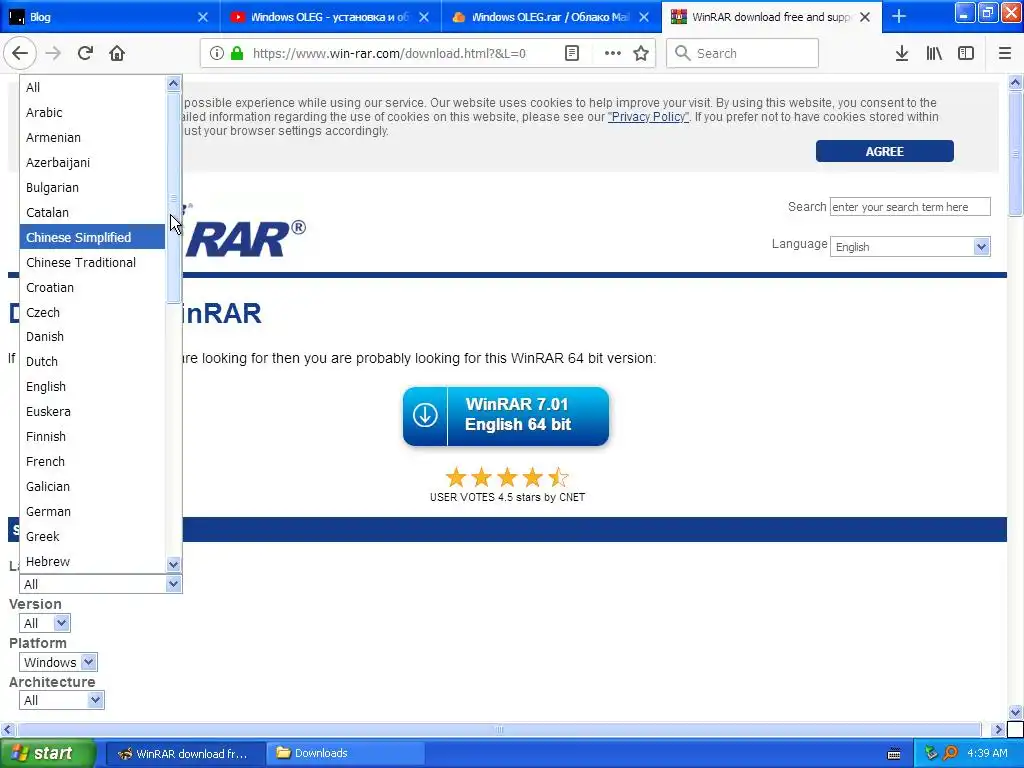Collapse the language filter combo box
The image size is (1024, 768).
point(101,584)
